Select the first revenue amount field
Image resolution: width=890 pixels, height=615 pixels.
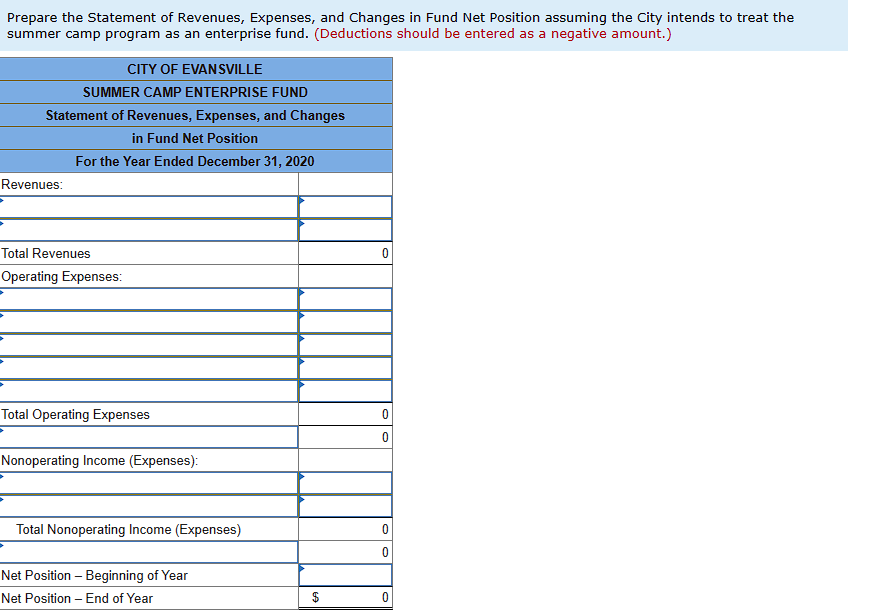click(x=345, y=207)
